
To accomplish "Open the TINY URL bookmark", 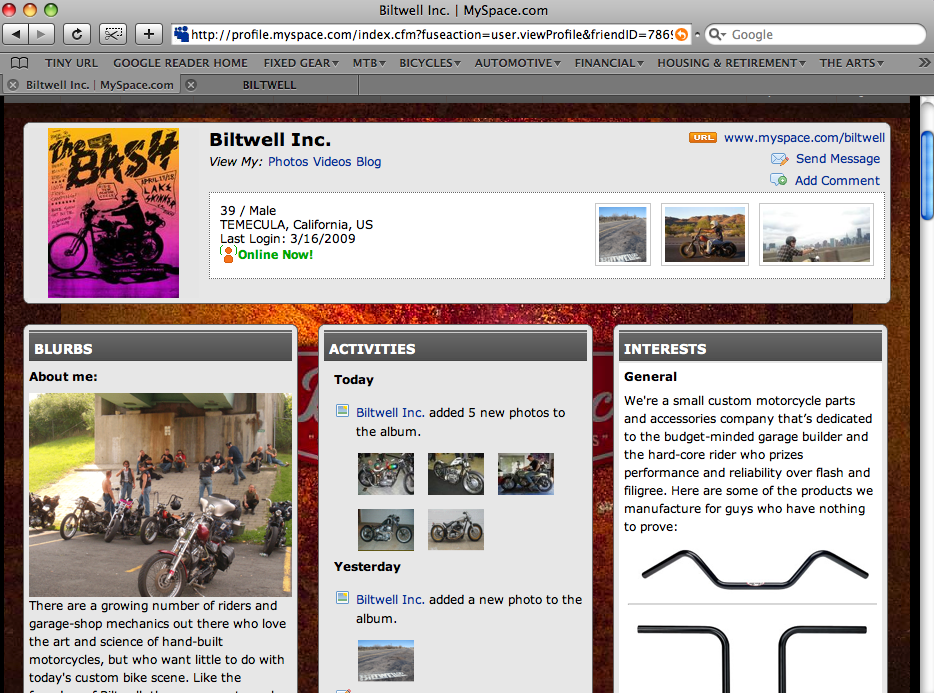I will click(71, 63).
